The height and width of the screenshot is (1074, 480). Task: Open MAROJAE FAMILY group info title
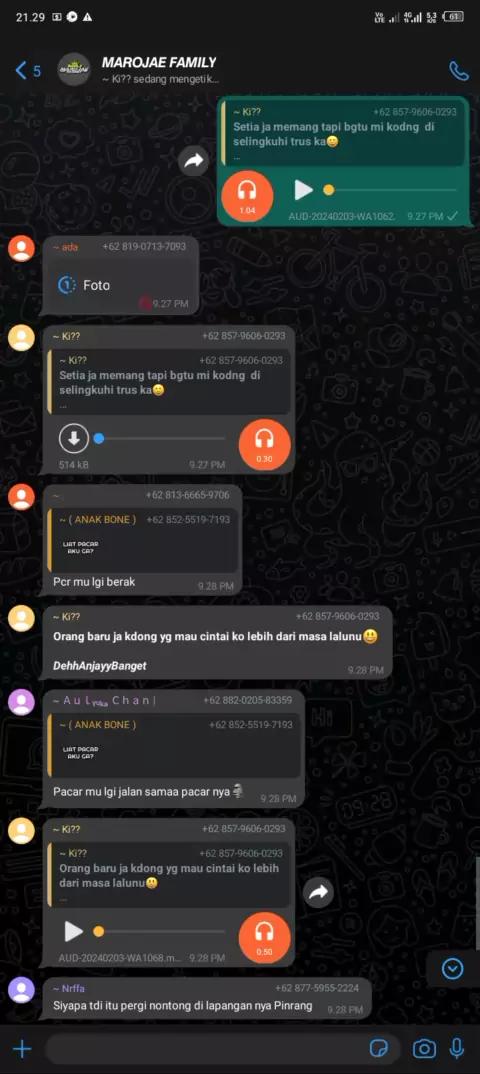(158, 62)
